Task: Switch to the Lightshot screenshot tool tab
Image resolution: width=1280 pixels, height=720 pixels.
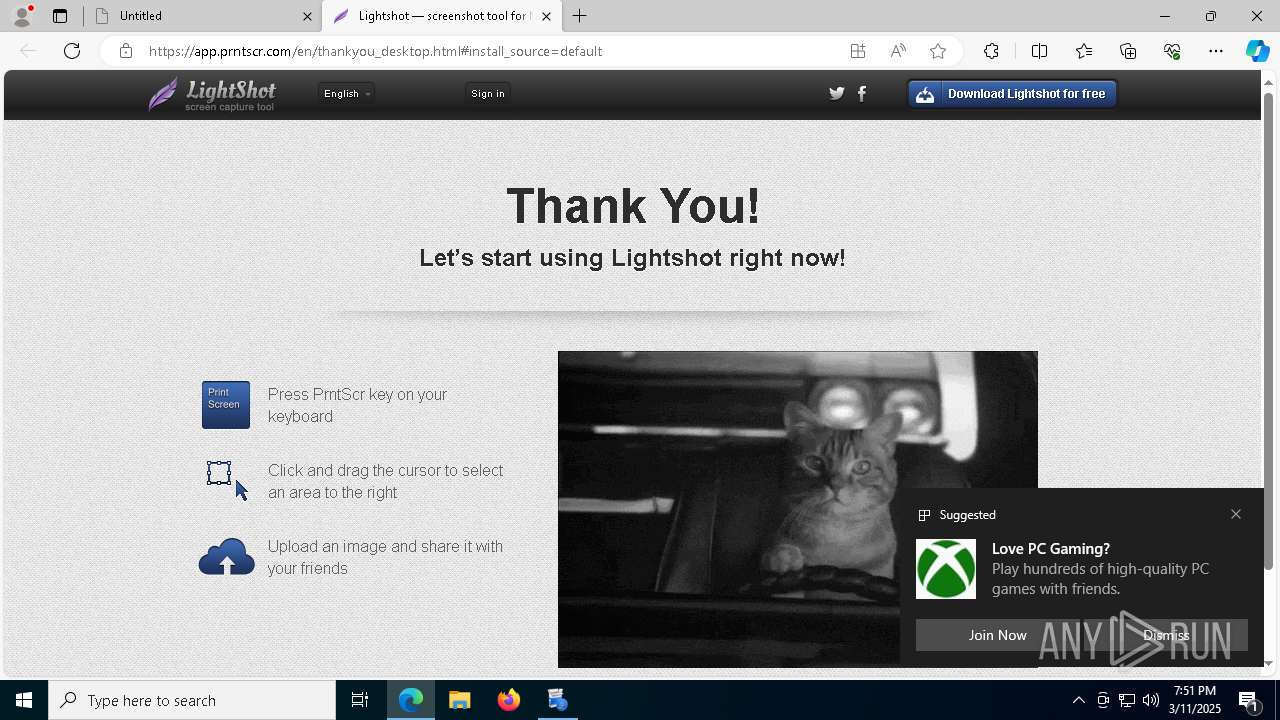Action: [440, 16]
